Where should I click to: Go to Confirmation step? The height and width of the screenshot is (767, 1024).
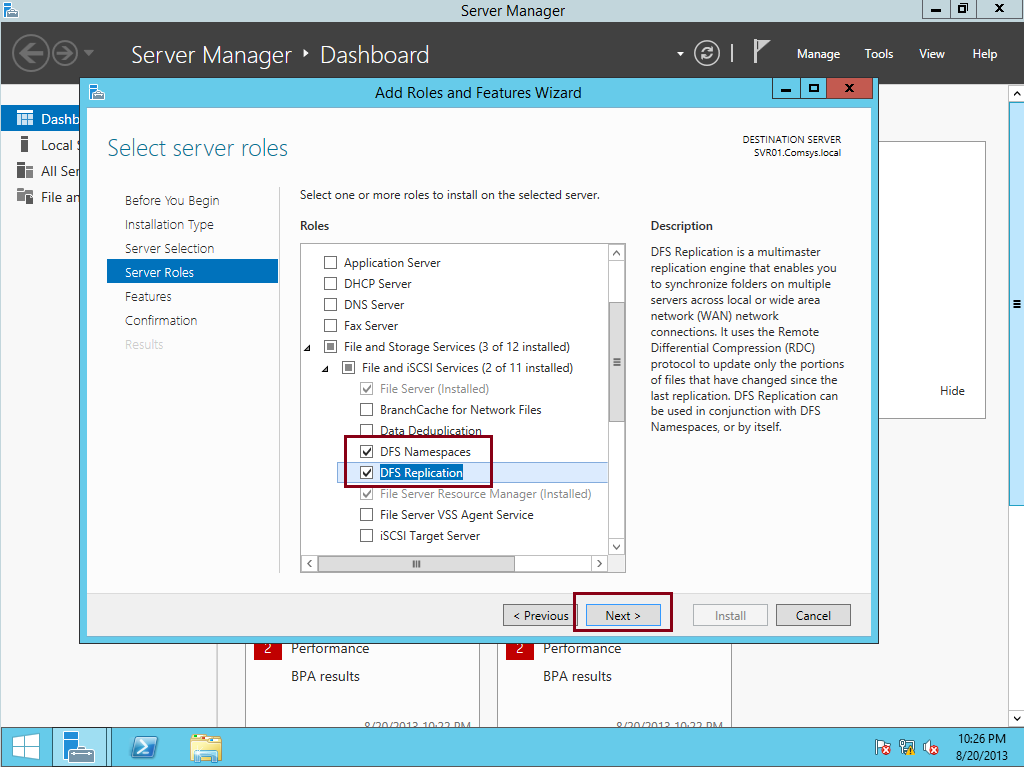tap(161, 321)
